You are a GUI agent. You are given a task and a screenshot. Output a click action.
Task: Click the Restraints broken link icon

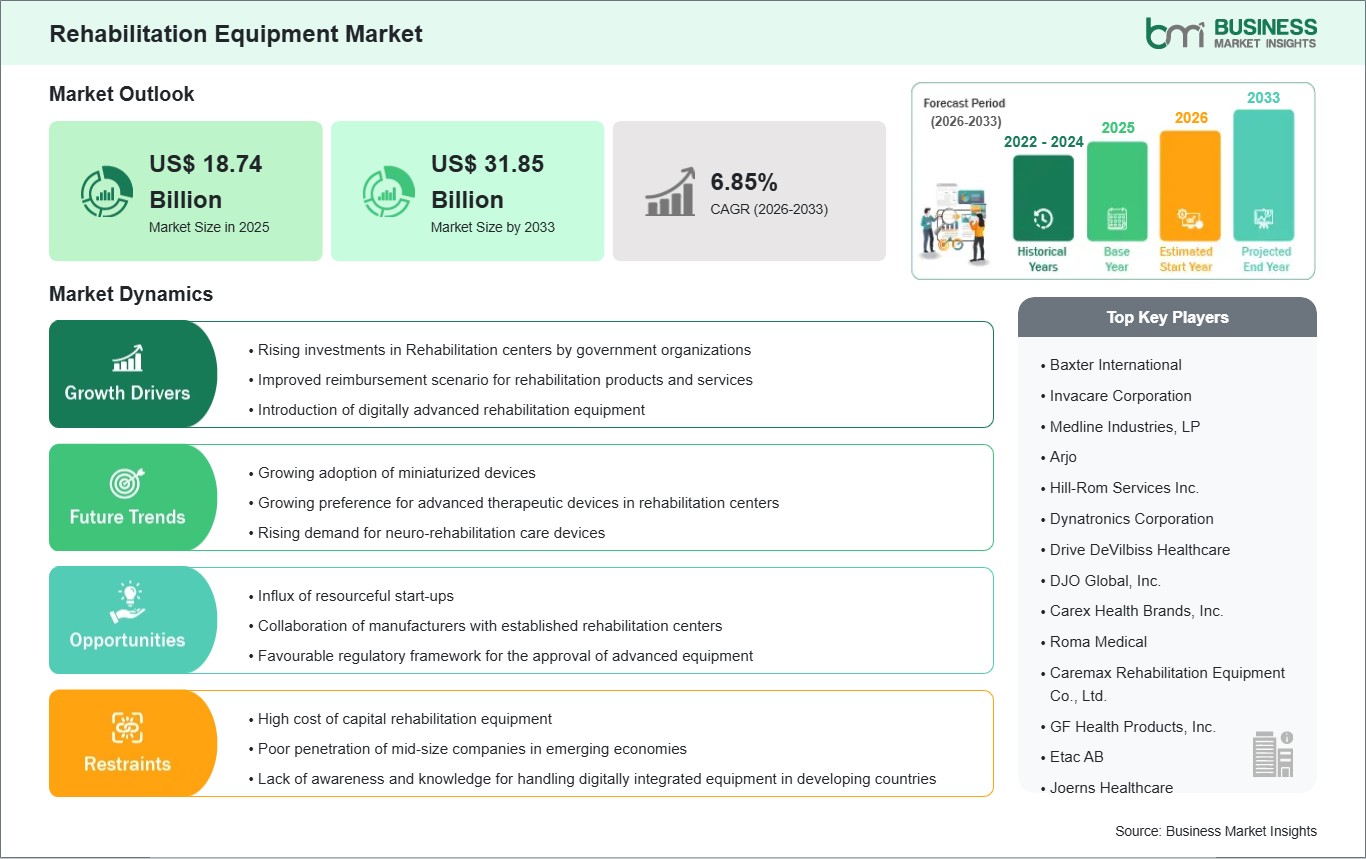click(127, 728)
